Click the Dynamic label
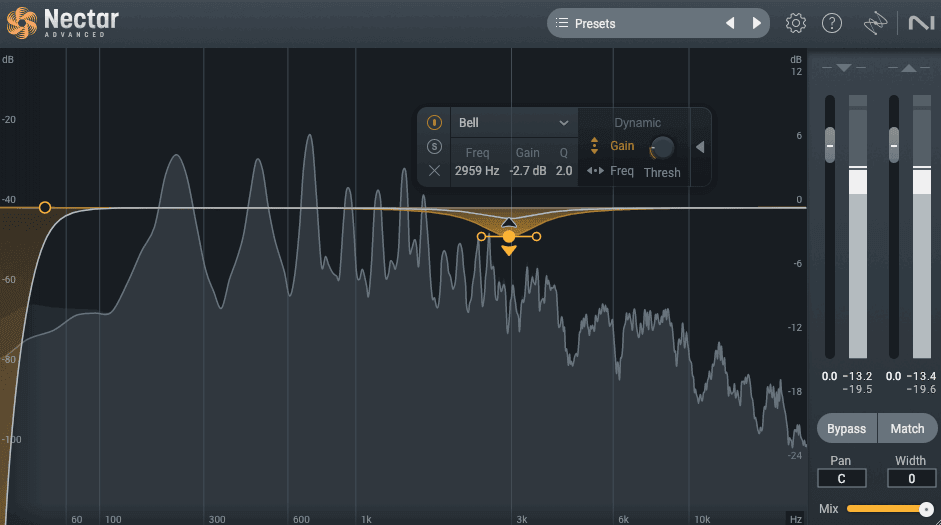This screenshot has height=525, width=941. coord(637,123)
